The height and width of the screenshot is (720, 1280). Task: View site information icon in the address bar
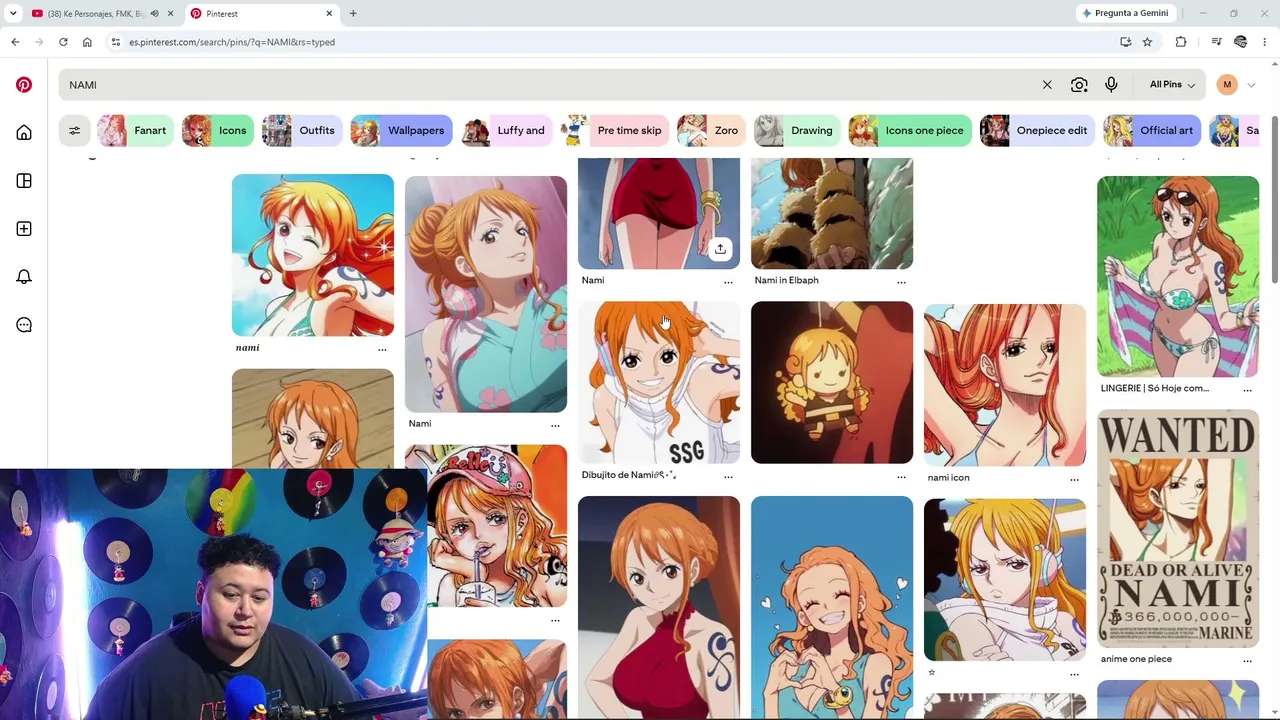point(116,42)
